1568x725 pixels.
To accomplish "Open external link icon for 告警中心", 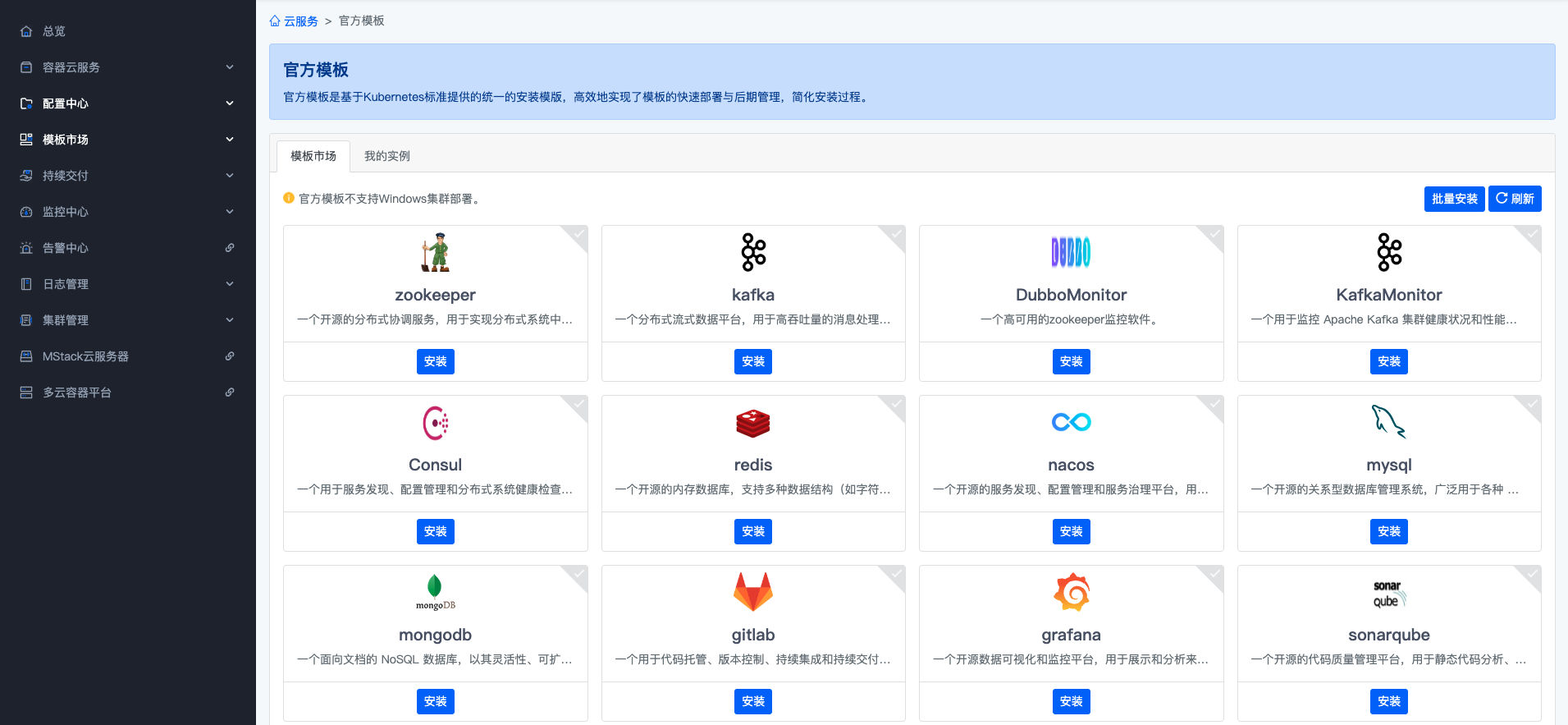I will pos(230,248).
